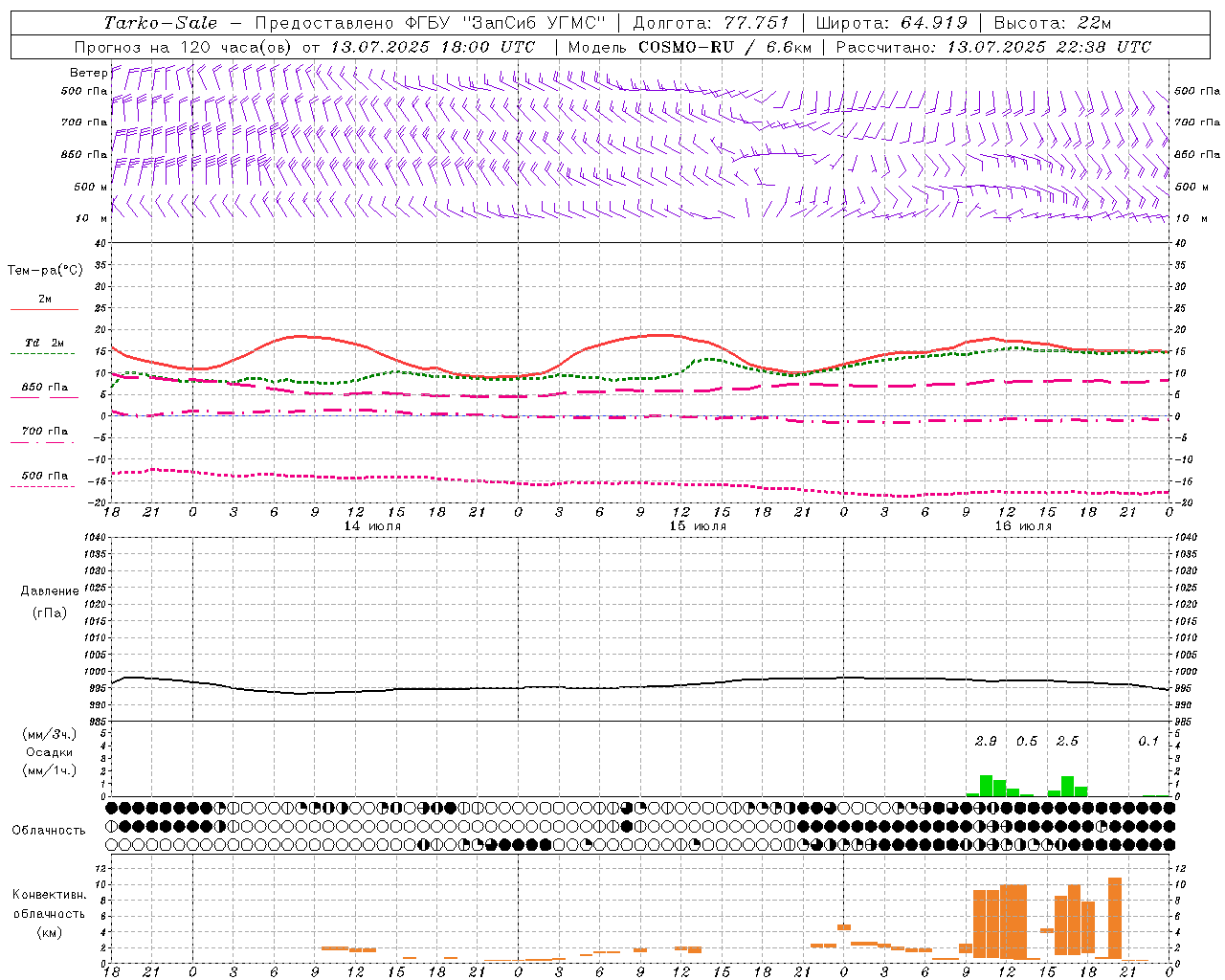
Task: Click the "Давление" pressure panel label
Action: click(x=50, y=591)
